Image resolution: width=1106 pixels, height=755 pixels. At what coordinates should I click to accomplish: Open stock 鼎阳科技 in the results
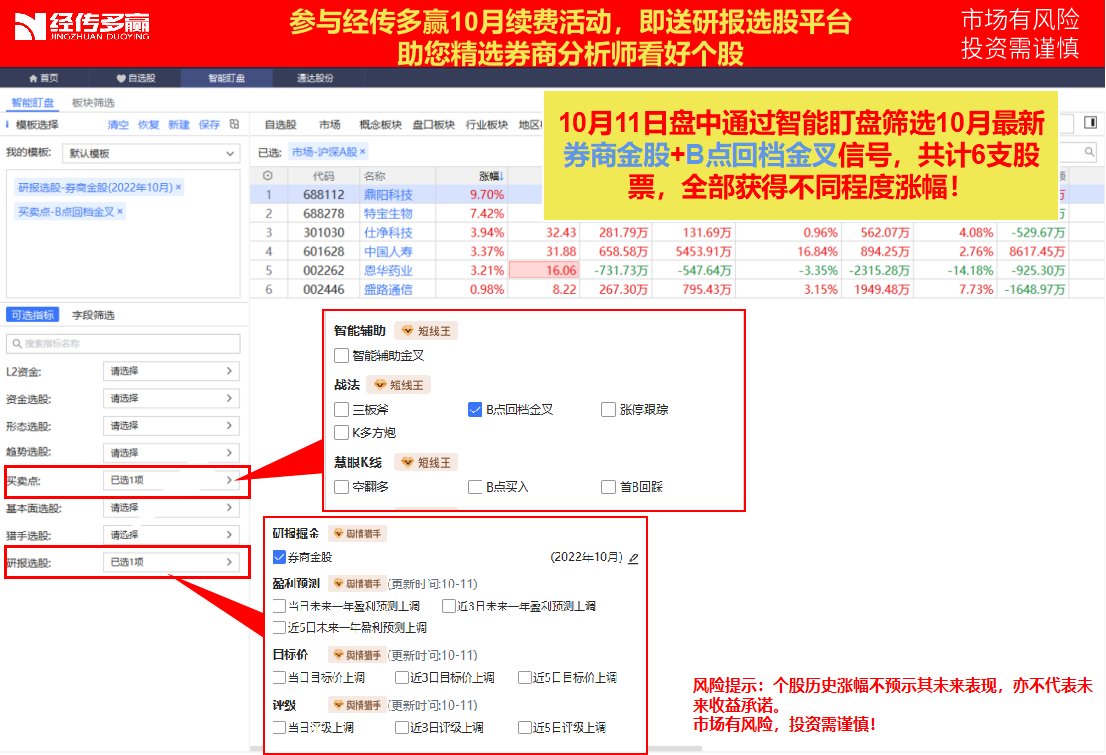(388, 195)
